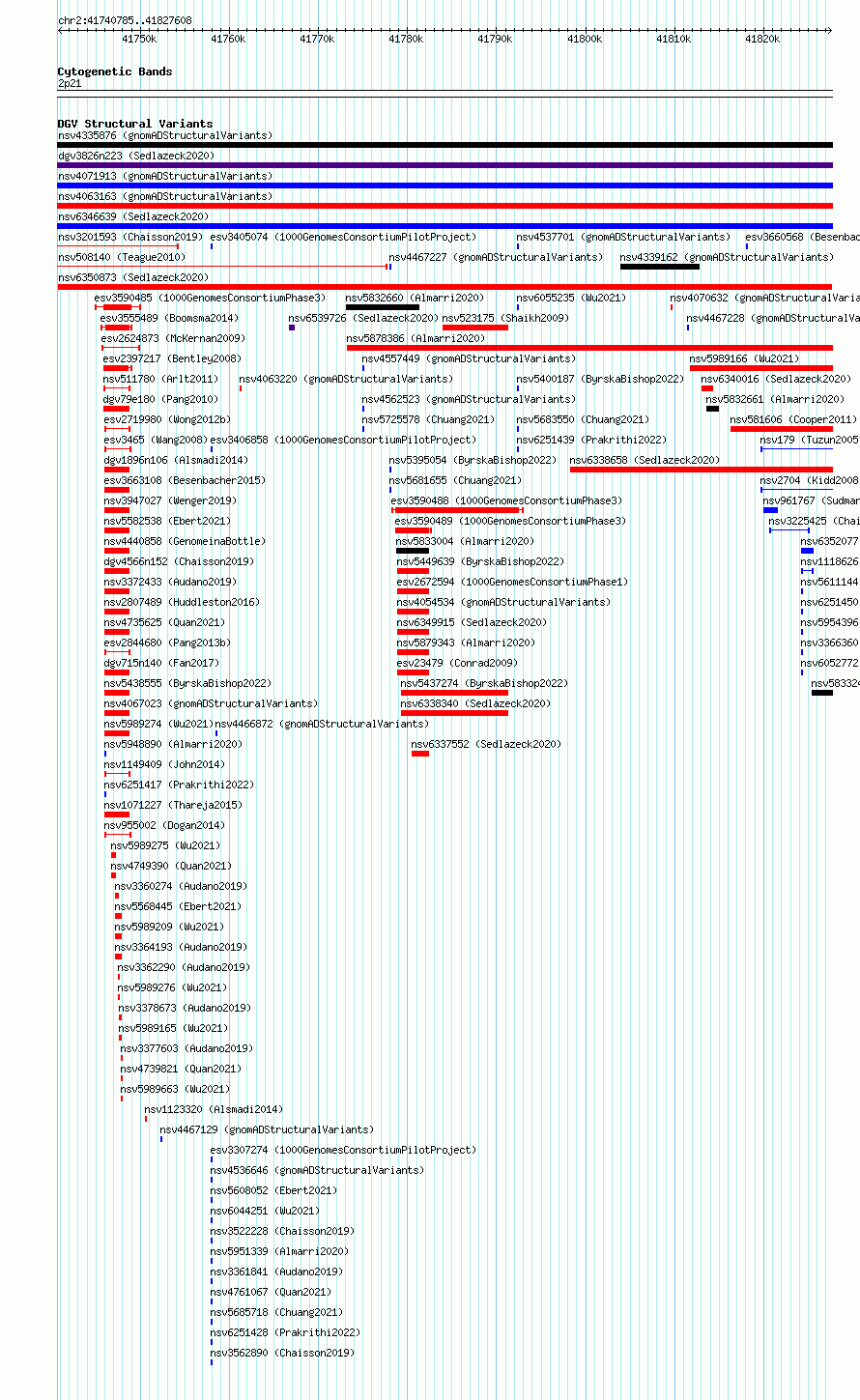Select variant nsv3522228 (Chaisson2019)
This screenshot has width=860, height=1400.
click(x=283, y=1231)
